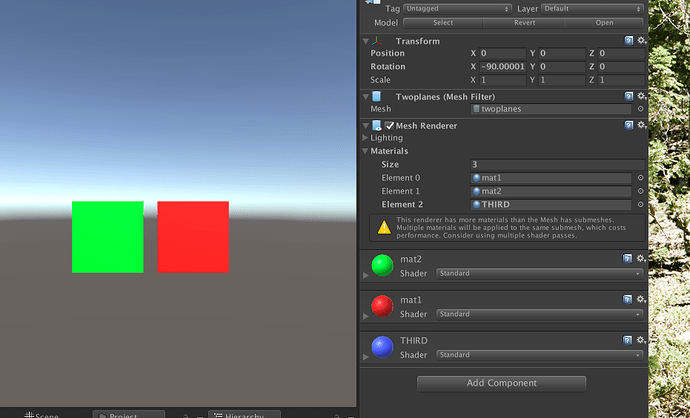Screen dimensions: 690x418
Task: Disable the Mesh Renderer checkbox
Action: 389,125
